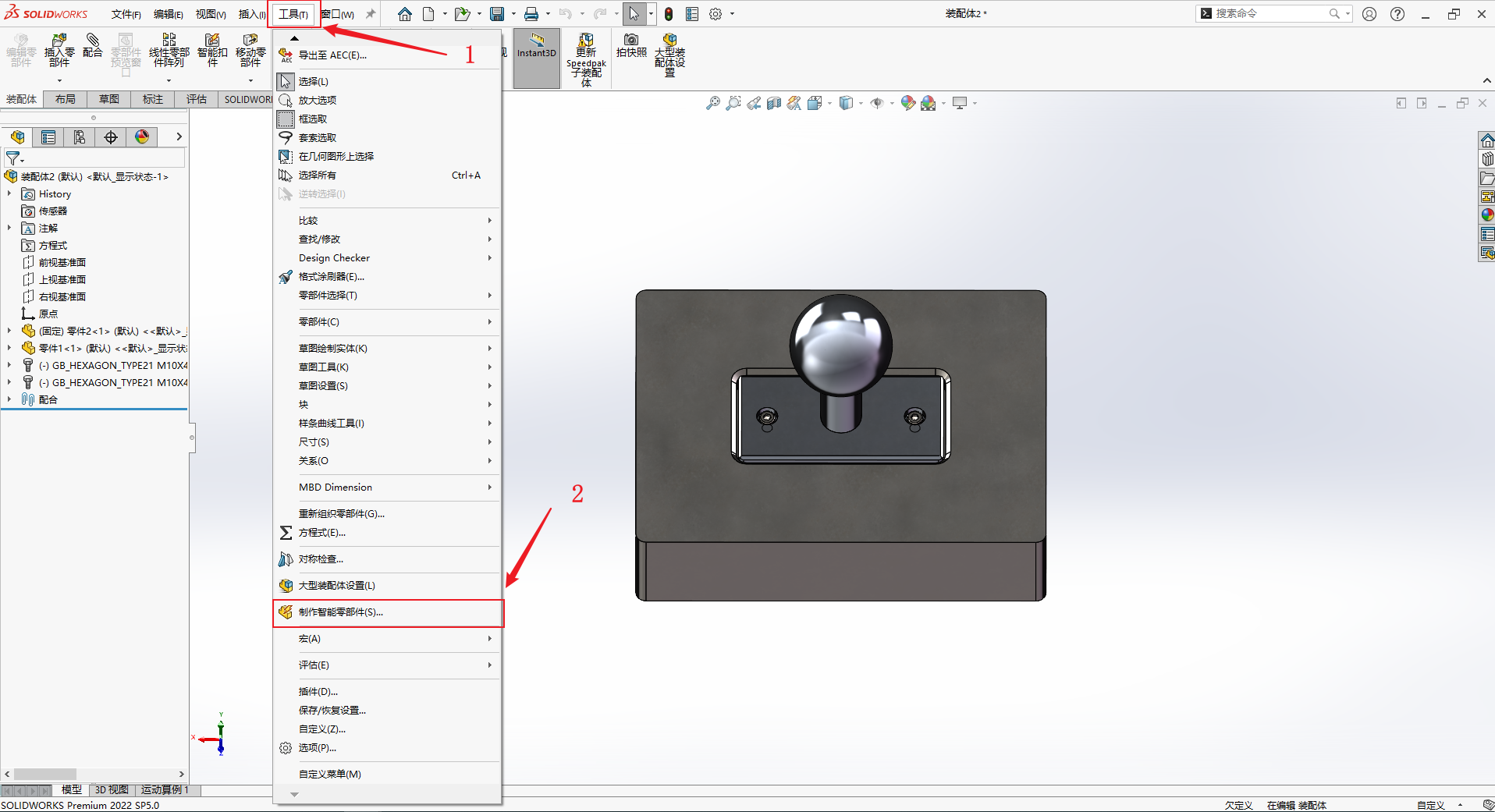Open the 工具(T) Tools menu
This screenshot has height=812, width=1495.
(293, 14)
